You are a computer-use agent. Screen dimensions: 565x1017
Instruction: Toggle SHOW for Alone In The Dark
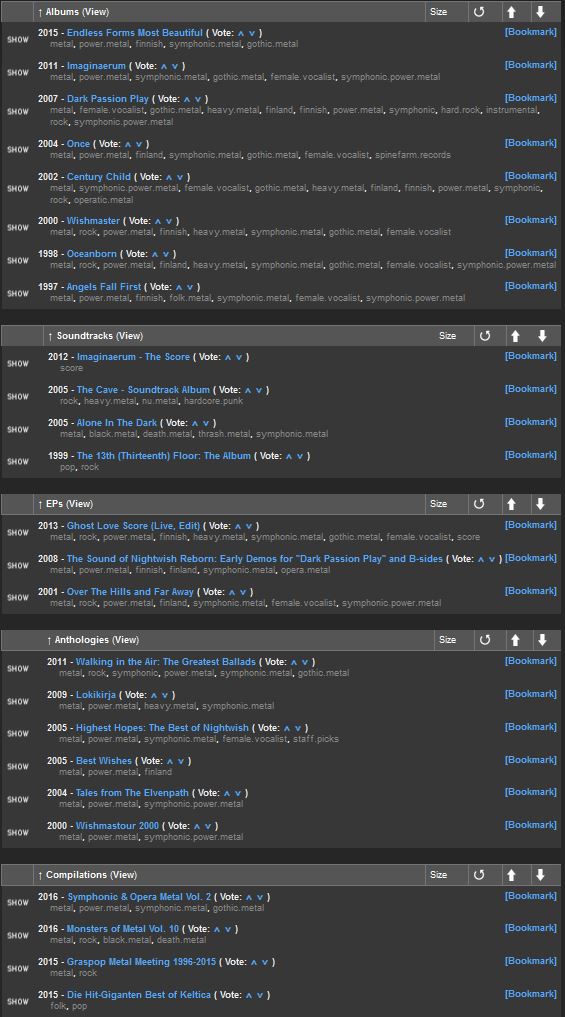(x=18, y=429)
